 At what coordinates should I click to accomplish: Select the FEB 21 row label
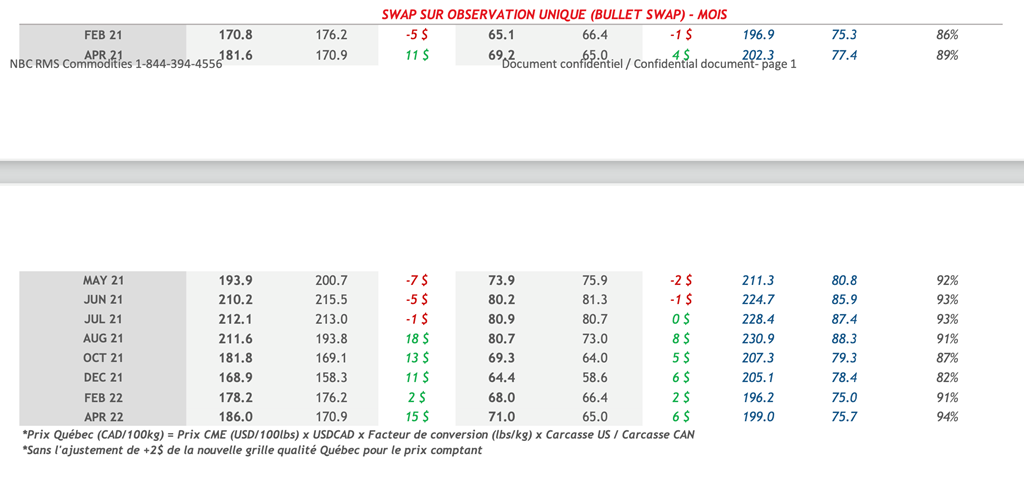pyautogui.click(x=103, y=35)
